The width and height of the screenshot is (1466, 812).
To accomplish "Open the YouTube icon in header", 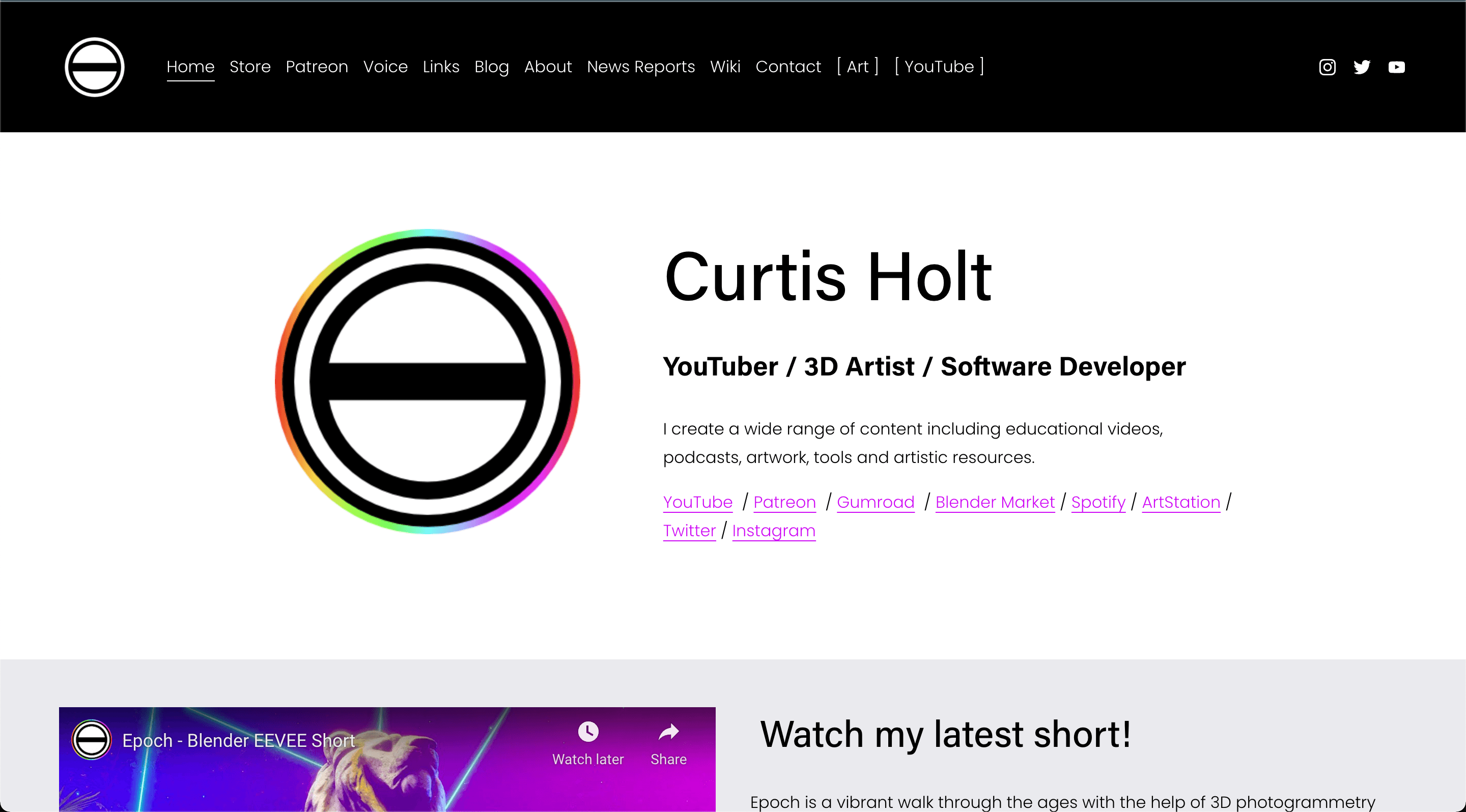I will pos(1397,67).
